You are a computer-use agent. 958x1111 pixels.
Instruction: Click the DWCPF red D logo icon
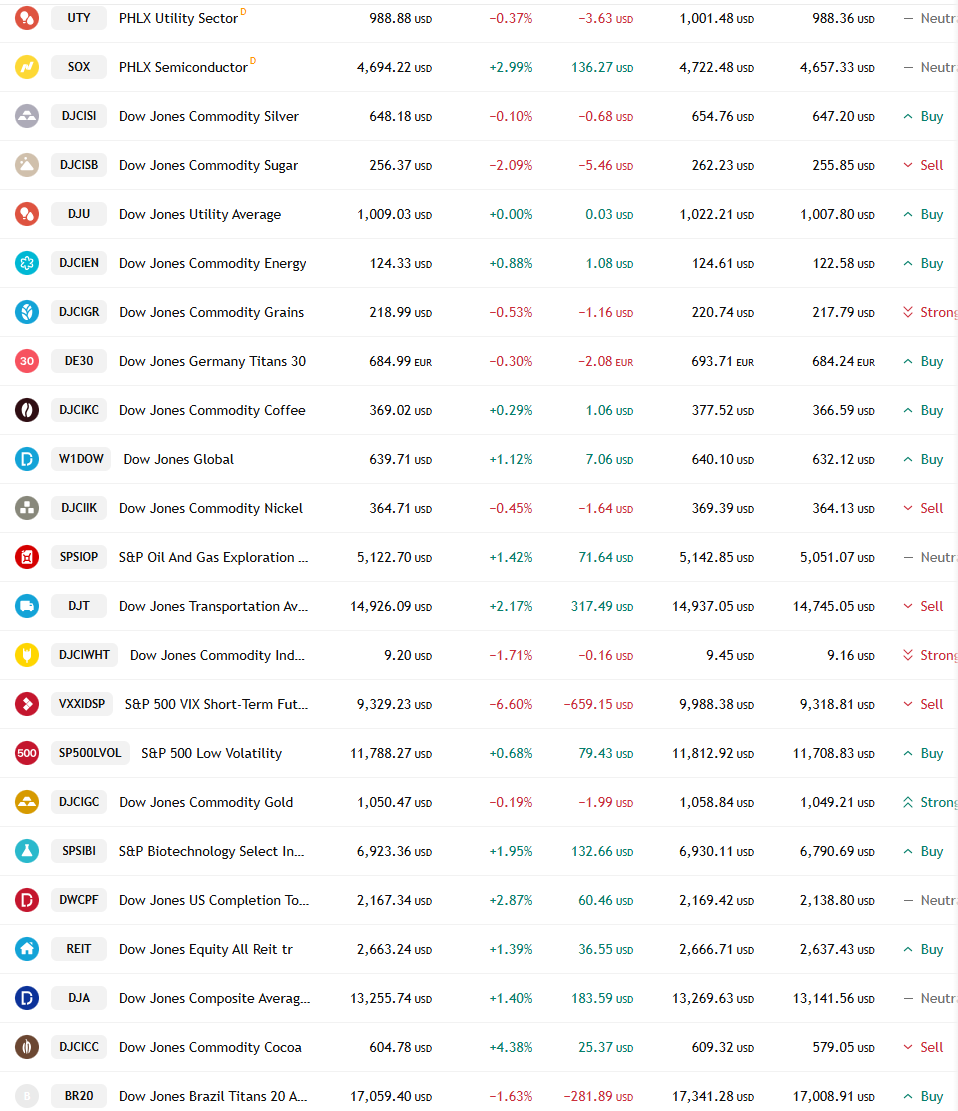tap(27, 900)
